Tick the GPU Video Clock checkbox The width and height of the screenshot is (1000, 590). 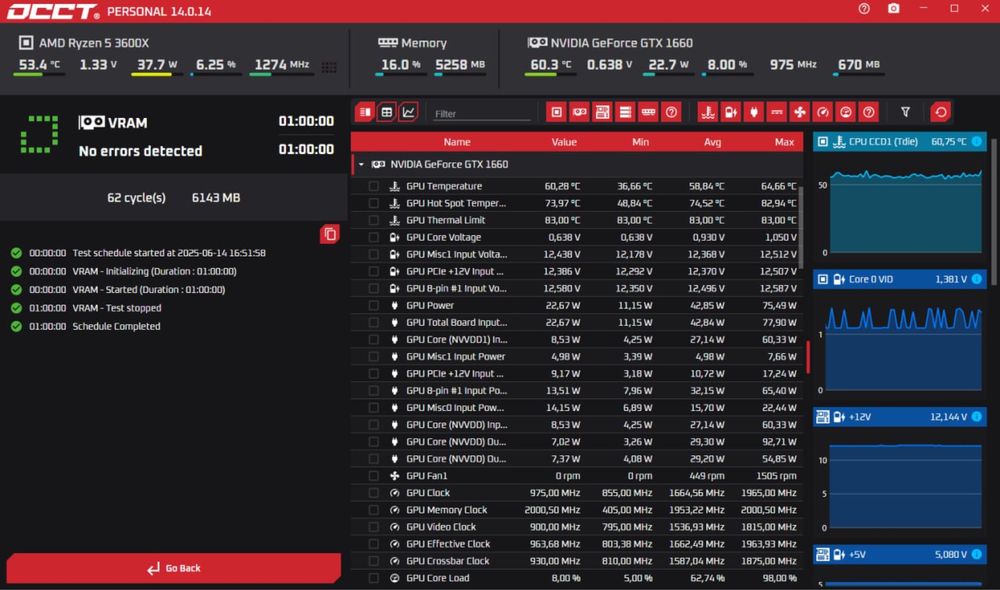374,527
